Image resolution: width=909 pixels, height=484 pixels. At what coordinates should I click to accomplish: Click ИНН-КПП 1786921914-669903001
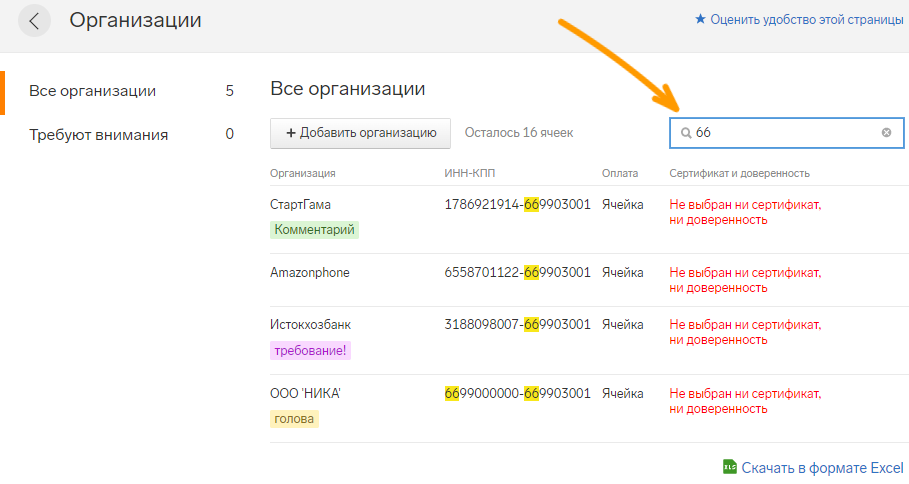pos(517,205)
